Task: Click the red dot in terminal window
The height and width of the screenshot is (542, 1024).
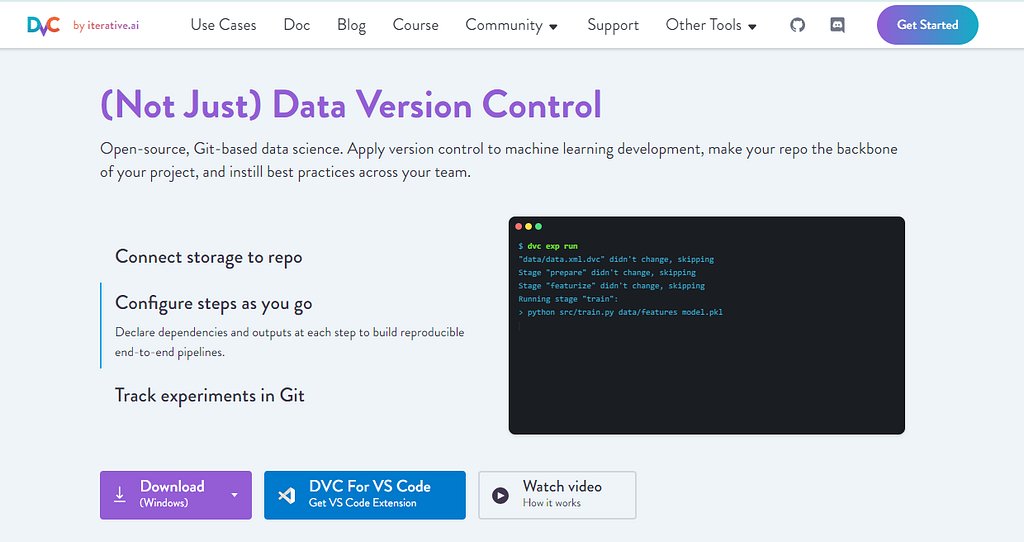Action: tap(519, 227)
